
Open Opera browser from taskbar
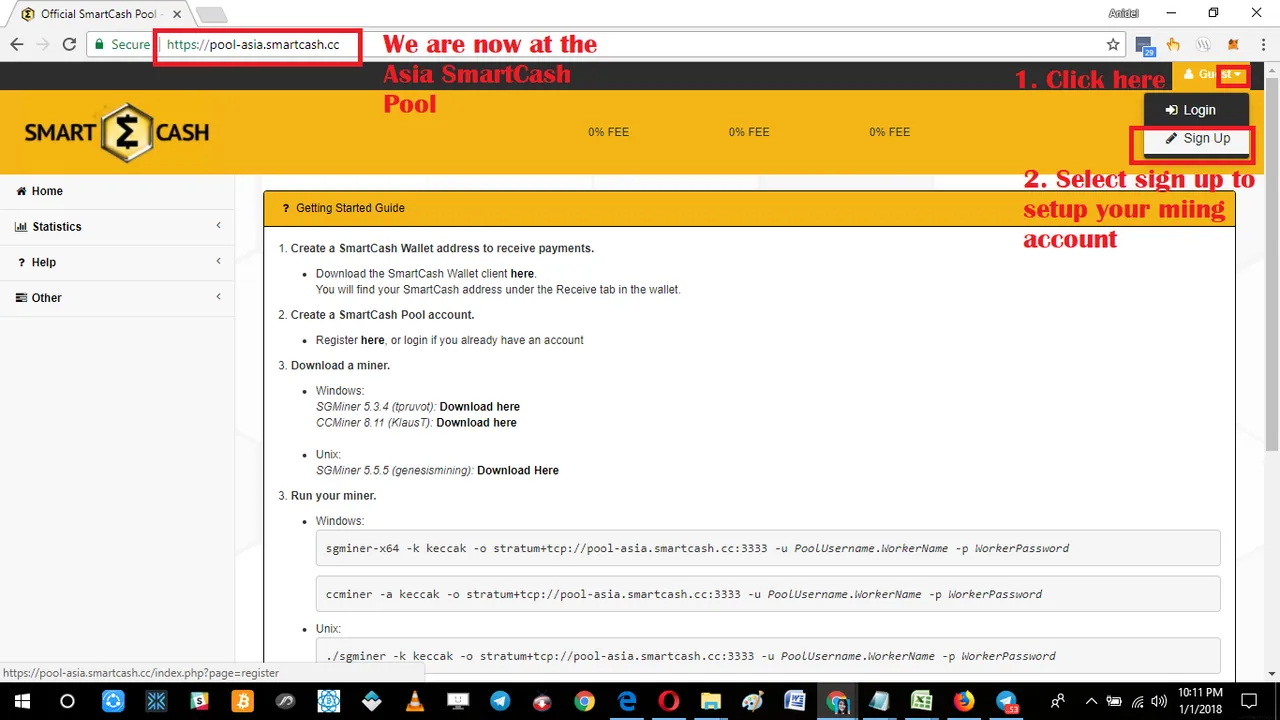[669, 701]
